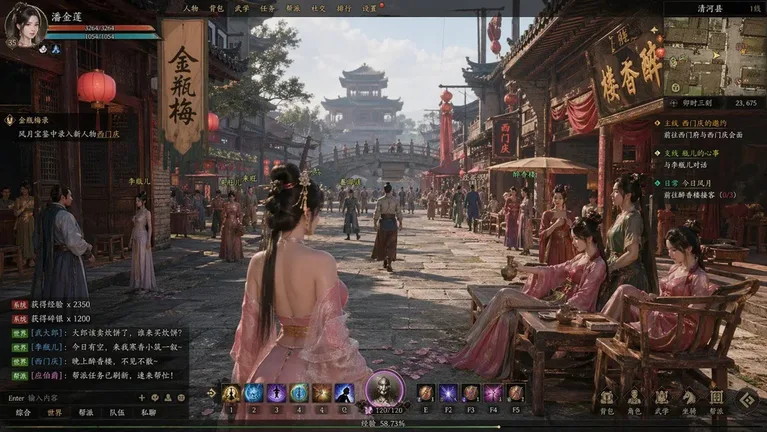
Task: Open the 角色 character icon bottom right
Action: tap(634, 402)
